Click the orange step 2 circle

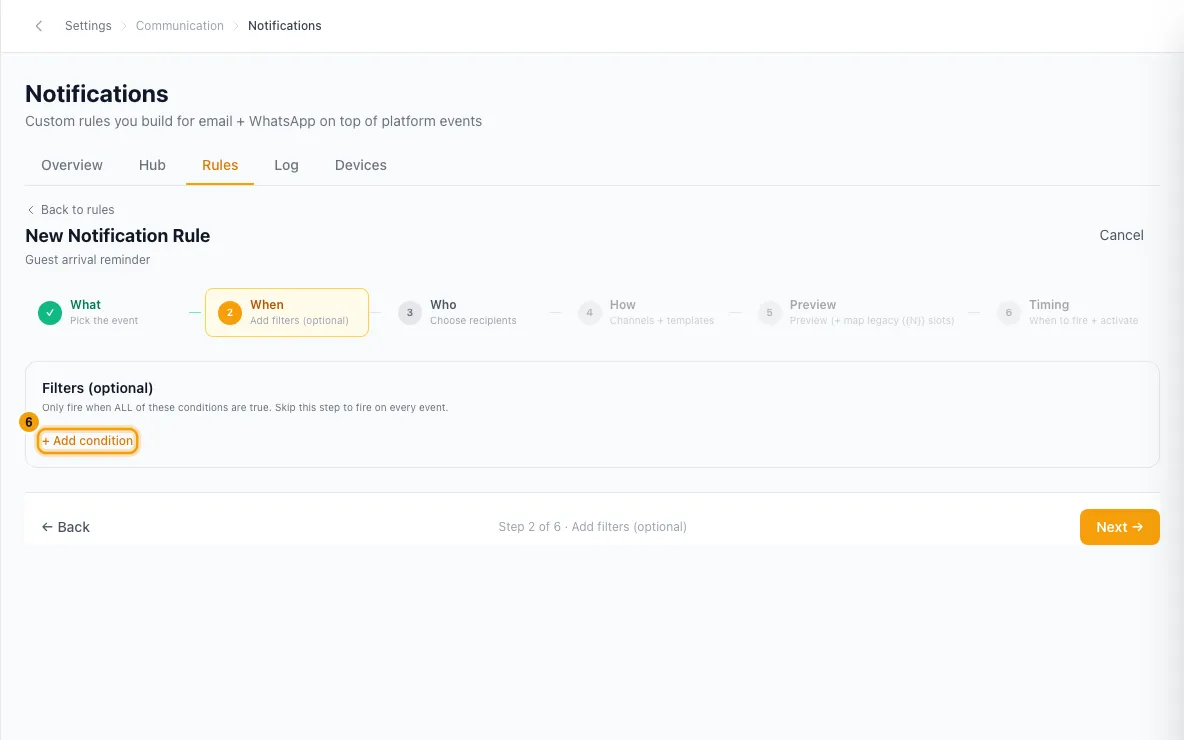(230, 313)
